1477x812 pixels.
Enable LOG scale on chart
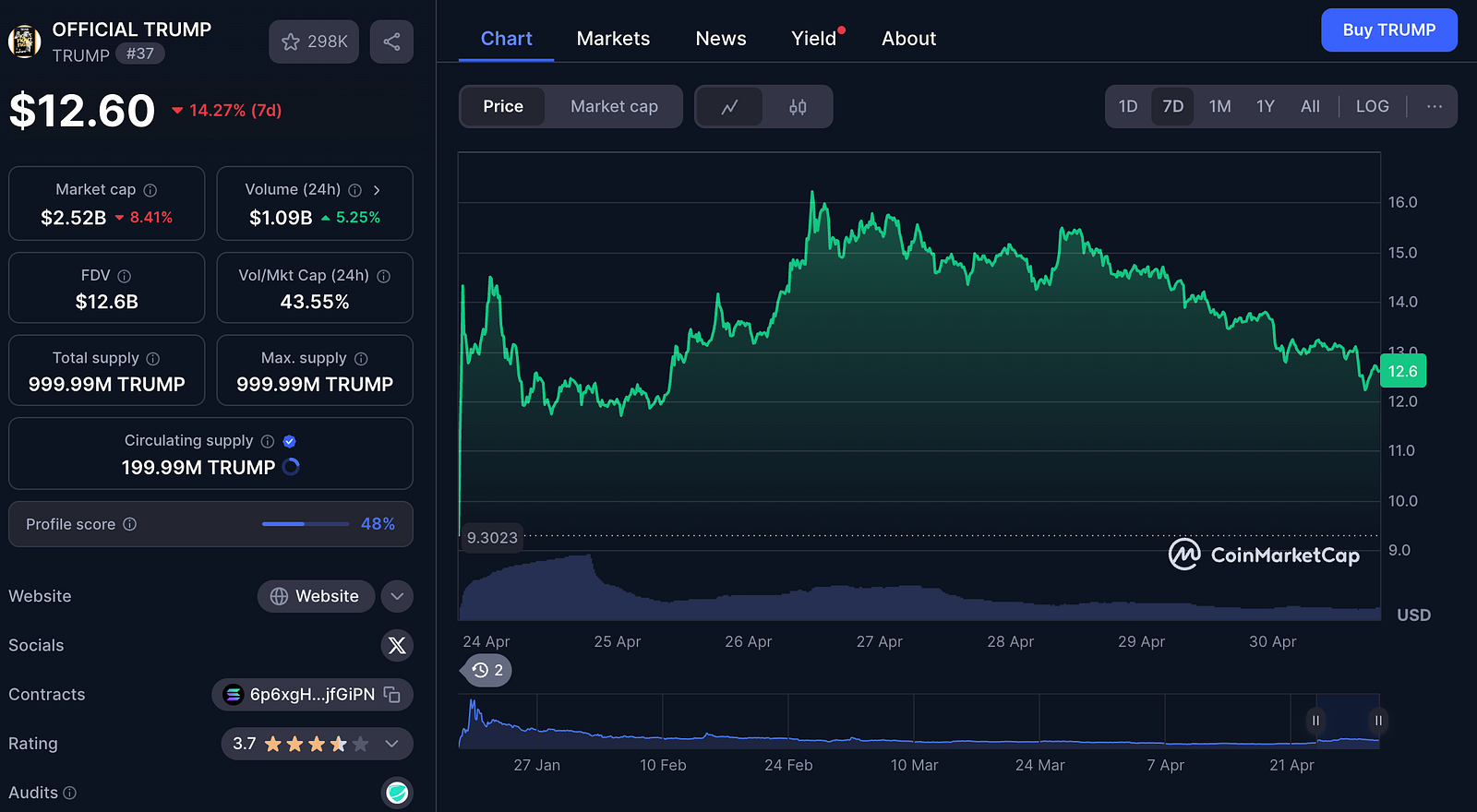(x=1372, y=107)
